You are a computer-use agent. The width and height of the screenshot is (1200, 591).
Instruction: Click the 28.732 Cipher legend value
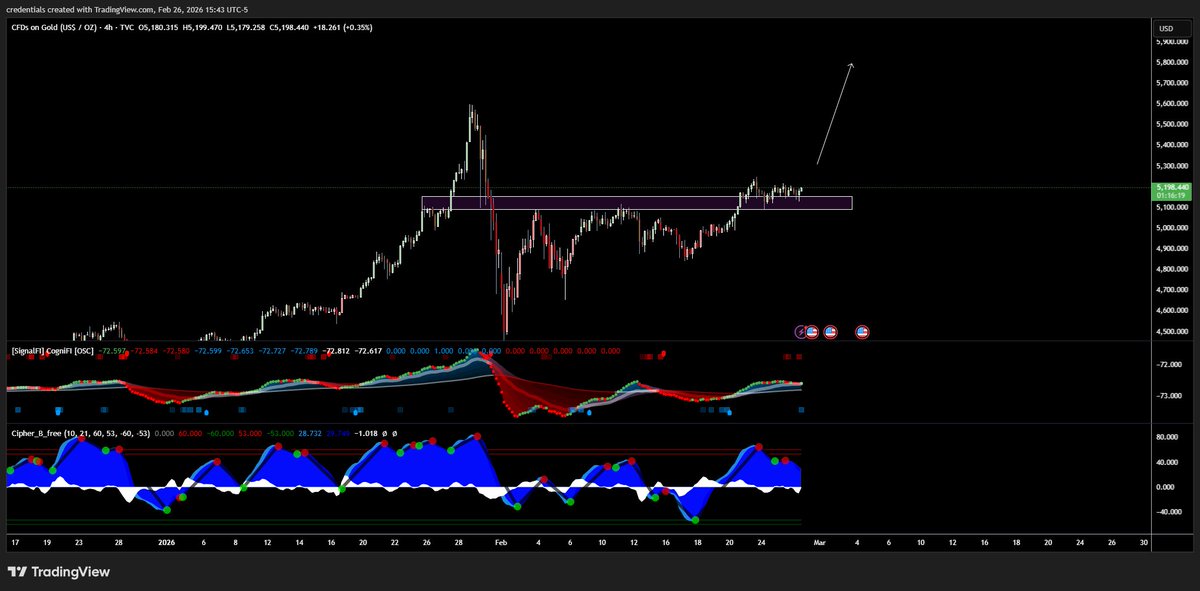312,434
